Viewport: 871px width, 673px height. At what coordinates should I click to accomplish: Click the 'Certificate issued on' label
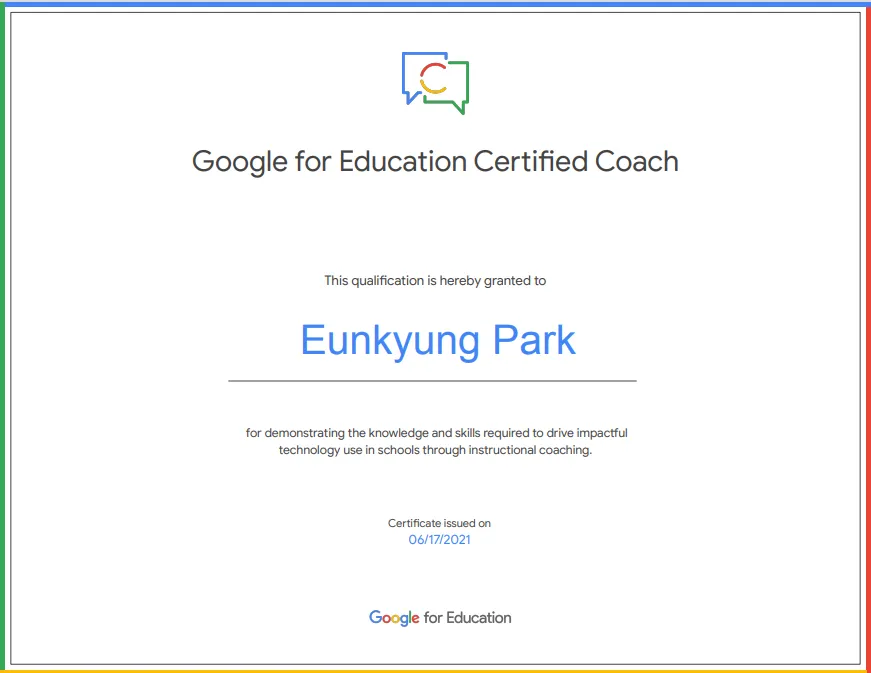pos(439,523)
